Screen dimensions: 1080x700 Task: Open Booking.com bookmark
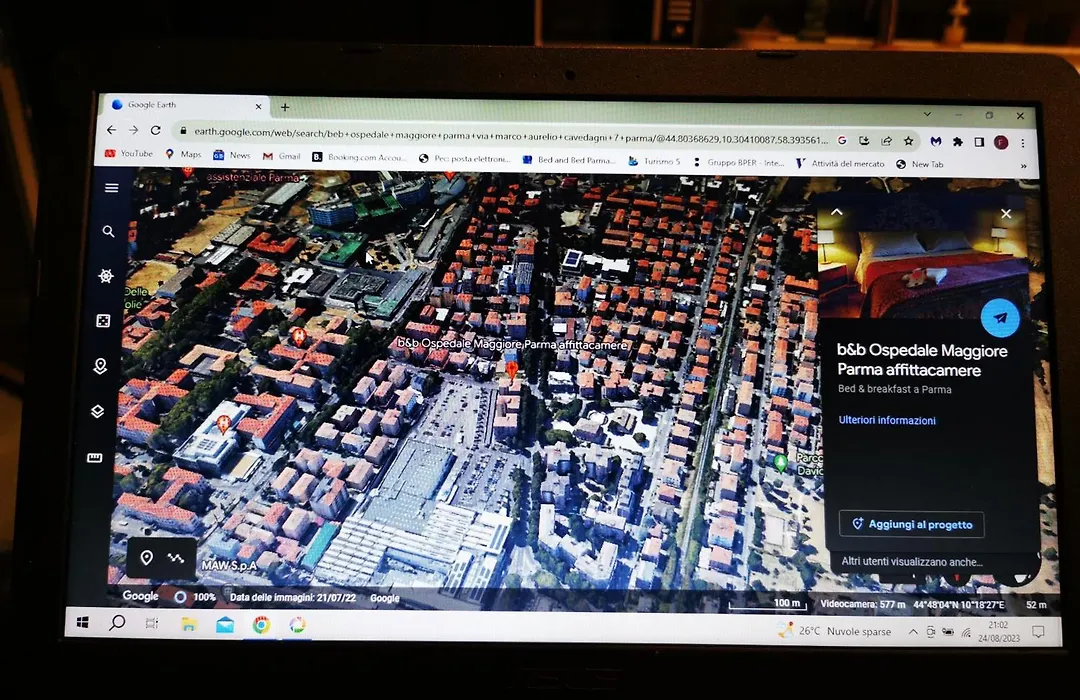coord(360,157)
